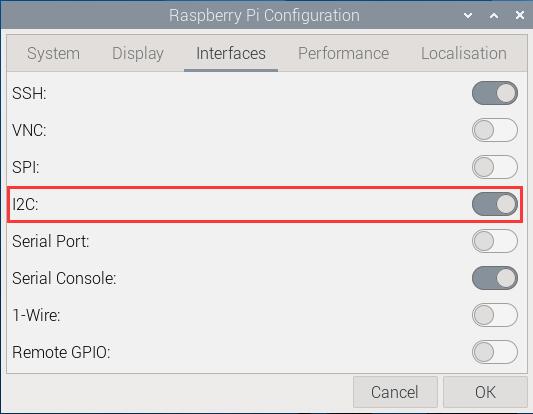Image resolution: width=533 pixels, height=414 pixels.
Task: Turn on Remote GPIO toggle
Action: coord(495,352)
